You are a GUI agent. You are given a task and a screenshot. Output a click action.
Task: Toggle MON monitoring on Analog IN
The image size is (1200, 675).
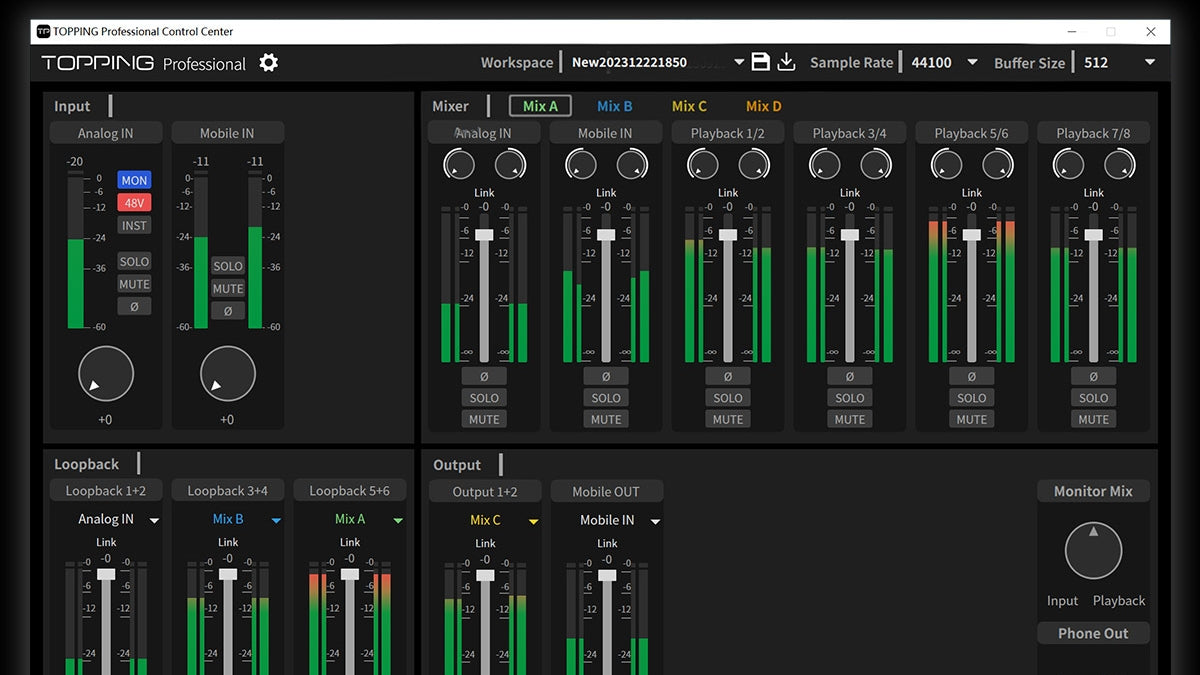pos(134,181)
